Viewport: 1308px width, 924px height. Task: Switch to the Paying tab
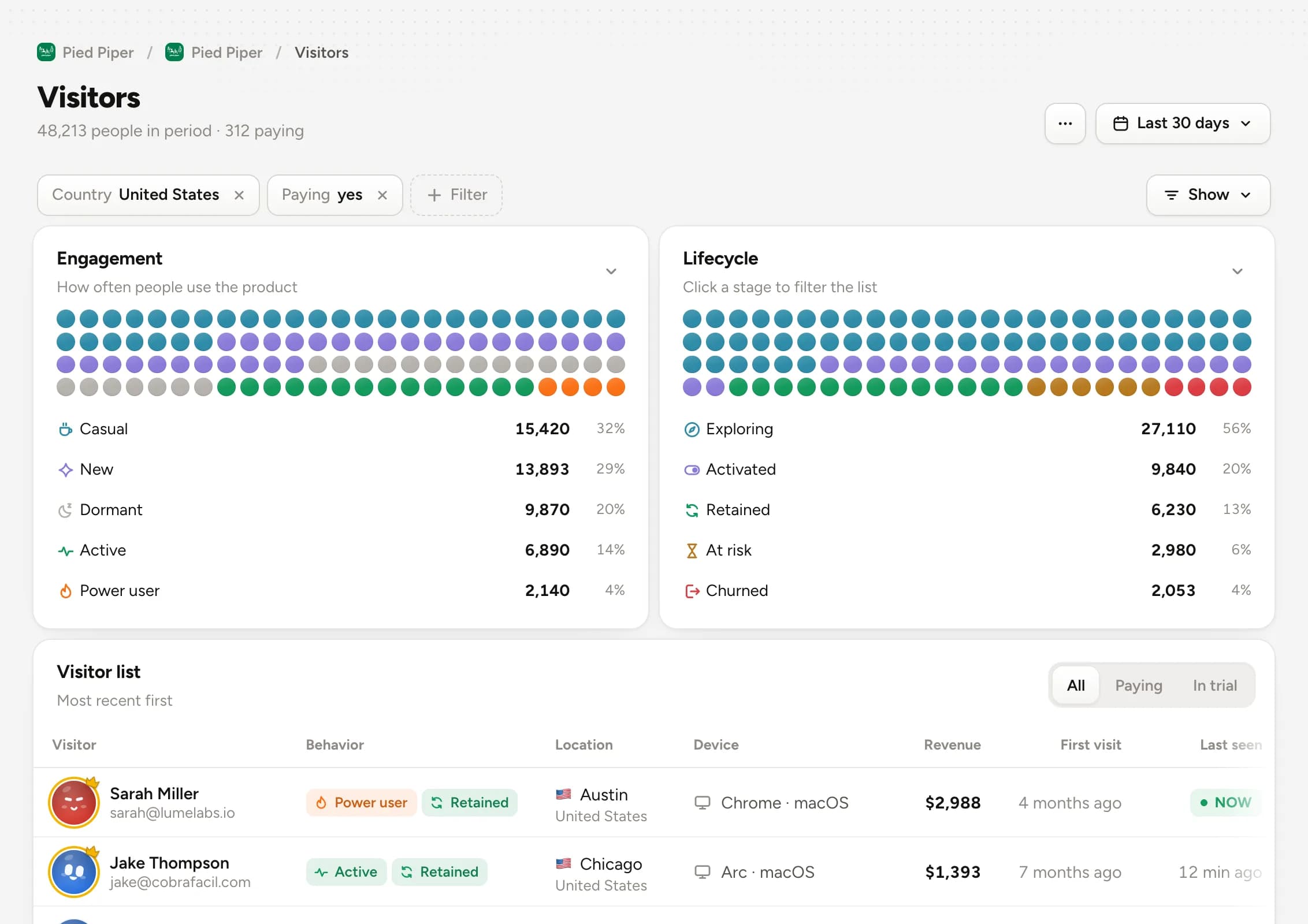tap(1138, 685)
